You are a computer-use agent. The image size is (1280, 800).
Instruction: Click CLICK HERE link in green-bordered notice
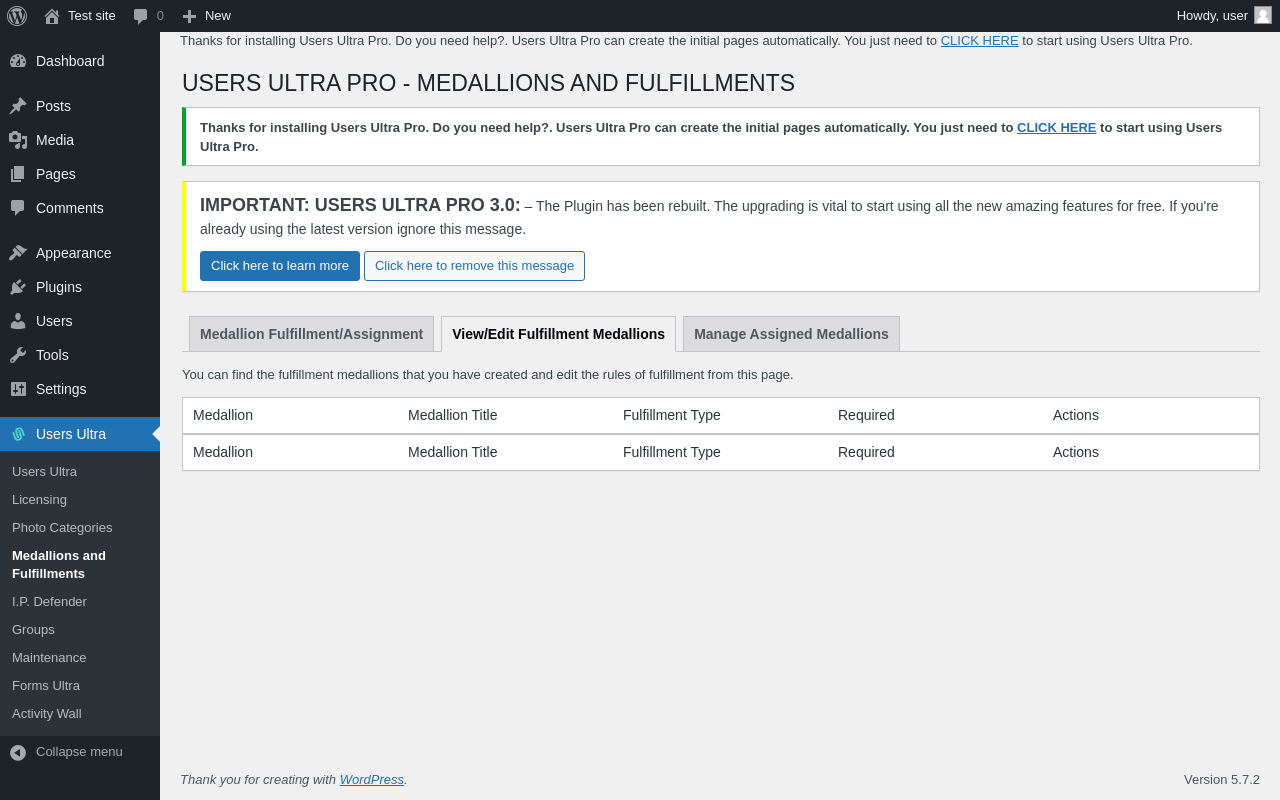tap(1056, 128)
